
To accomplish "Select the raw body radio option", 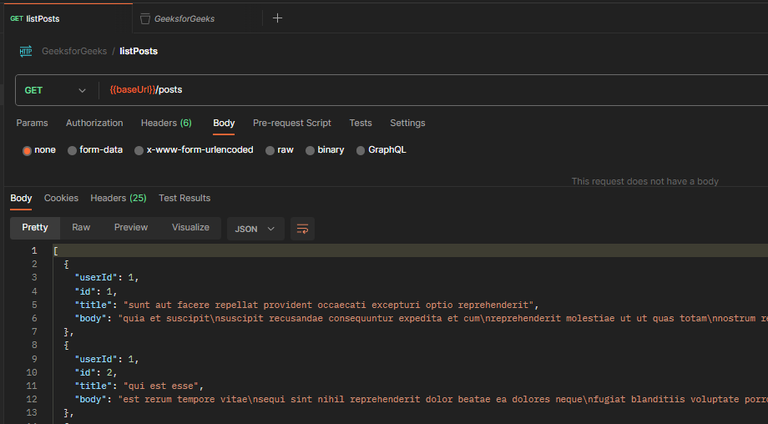I will [270, 150].
